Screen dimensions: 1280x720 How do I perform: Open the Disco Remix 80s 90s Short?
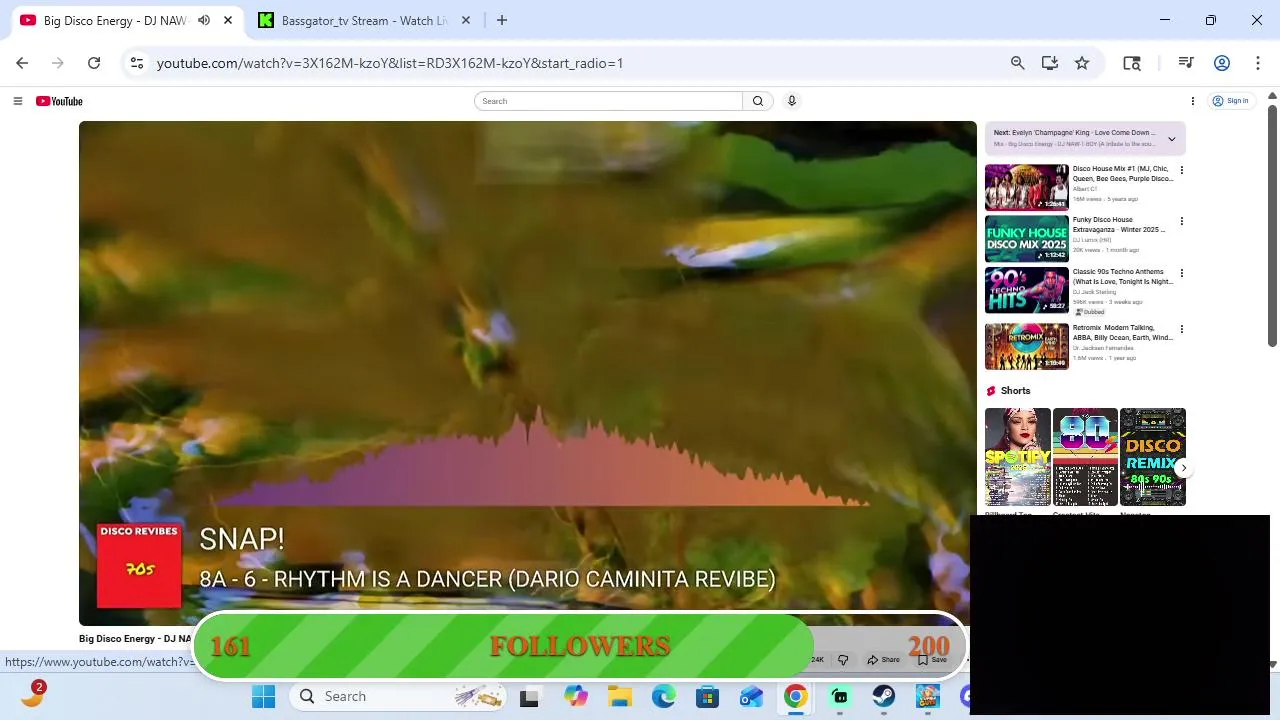tap(1153, 457)
